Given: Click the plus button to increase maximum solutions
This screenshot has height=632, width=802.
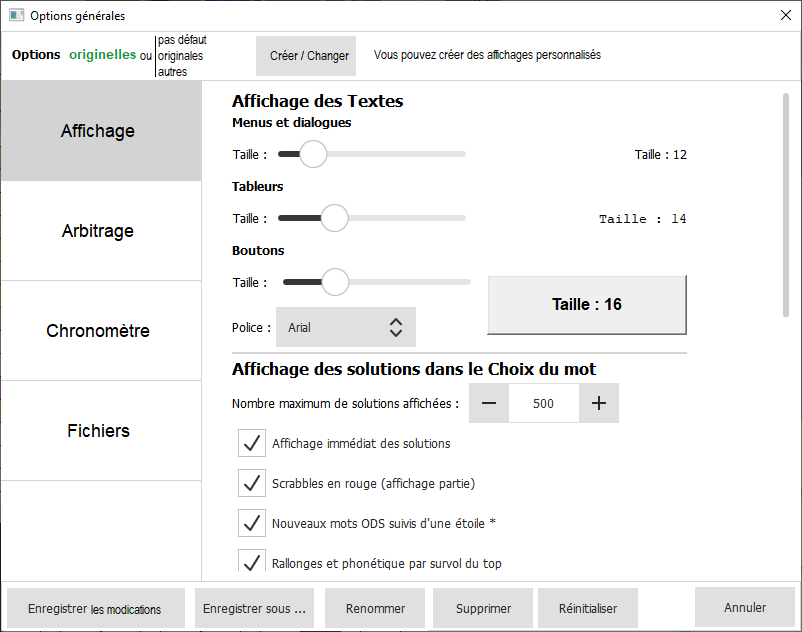Looking at the screenshot, I should 599,403.
